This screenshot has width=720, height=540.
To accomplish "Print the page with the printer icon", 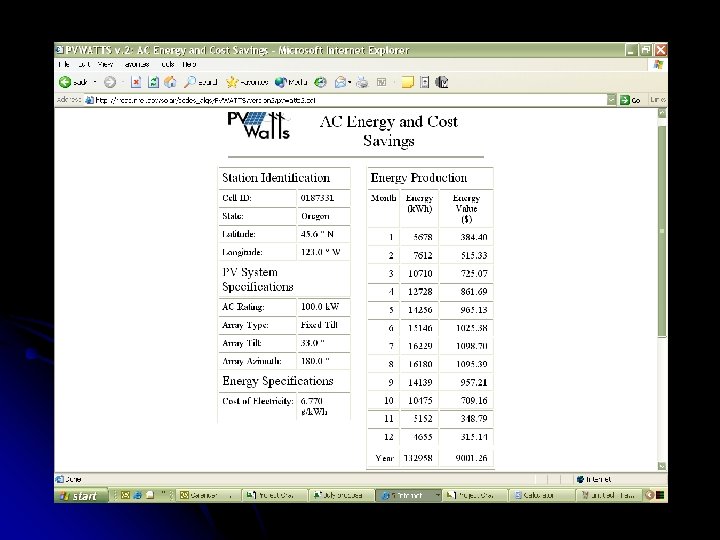I will pyautogui.click(x=362, y=82).
